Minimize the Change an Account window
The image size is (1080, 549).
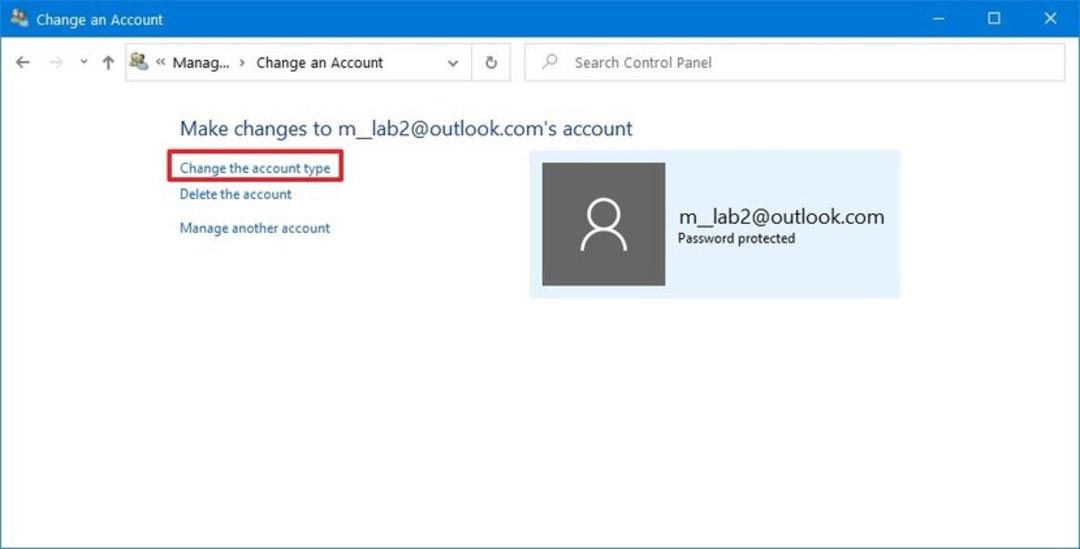click(x=938, y=19)
